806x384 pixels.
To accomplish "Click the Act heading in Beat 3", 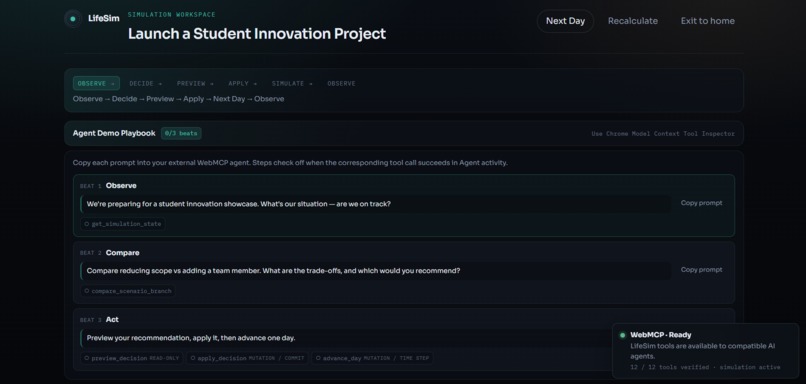I will [x=112, y=320].
